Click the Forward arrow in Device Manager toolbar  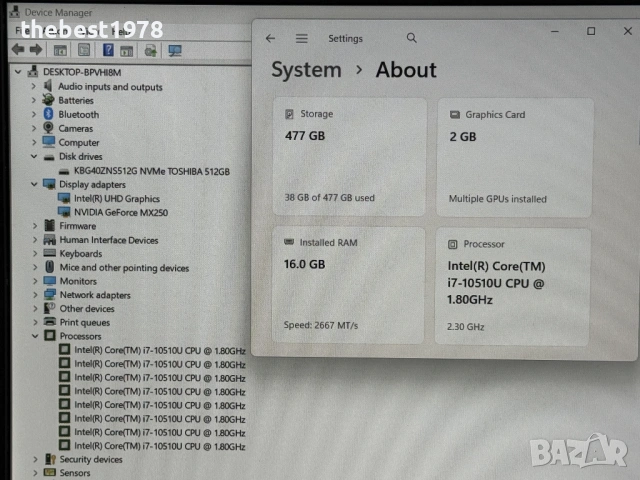pos(35,49)
